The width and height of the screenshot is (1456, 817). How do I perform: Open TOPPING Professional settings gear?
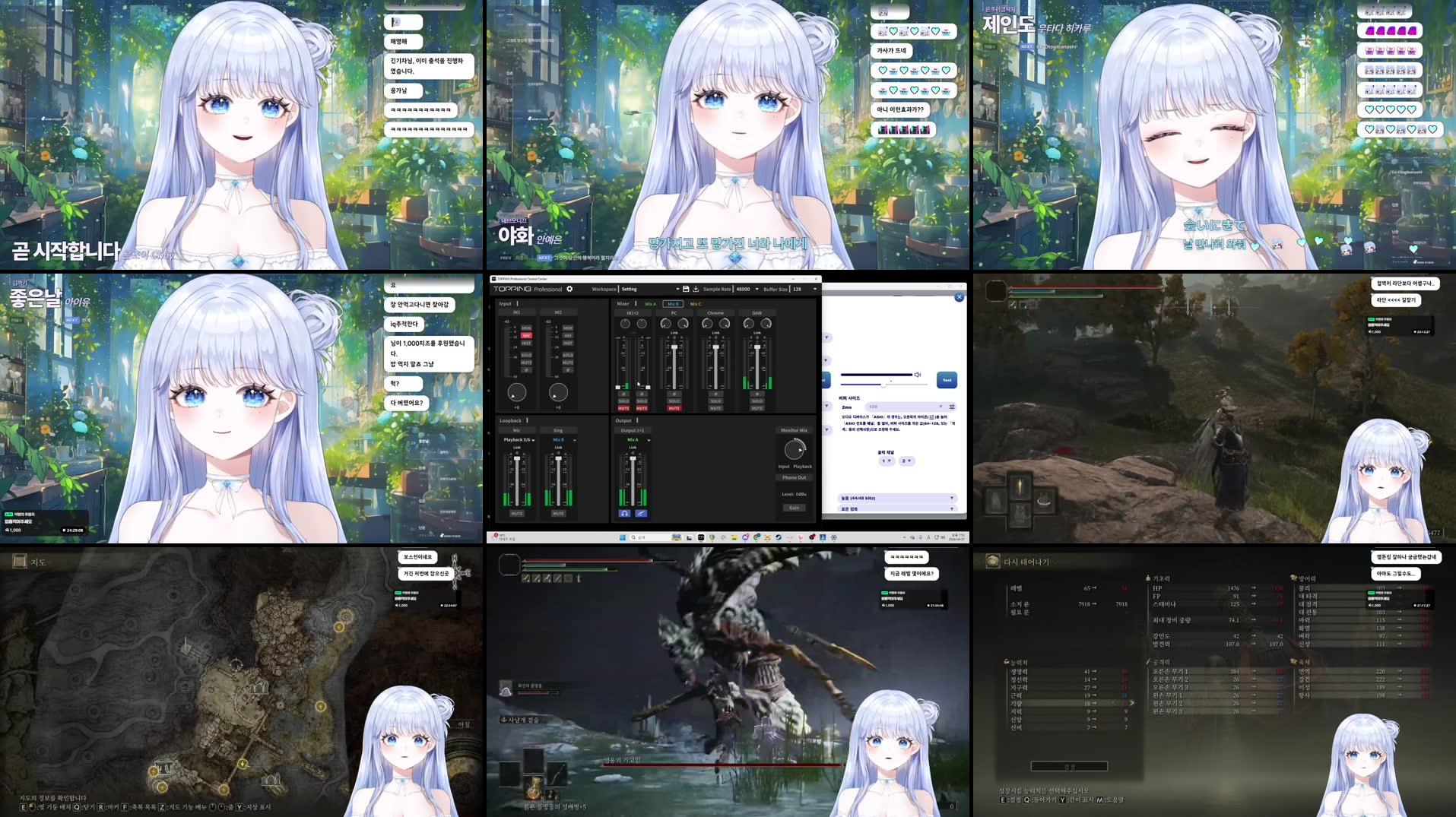569,289
